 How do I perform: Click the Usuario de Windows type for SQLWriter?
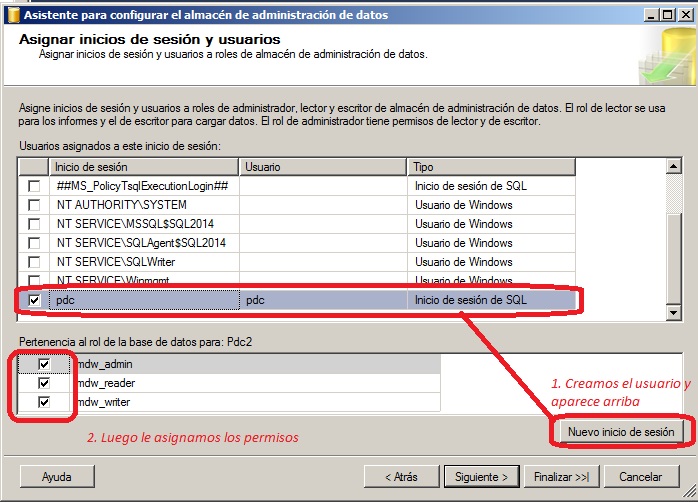[x=463, y=262]
